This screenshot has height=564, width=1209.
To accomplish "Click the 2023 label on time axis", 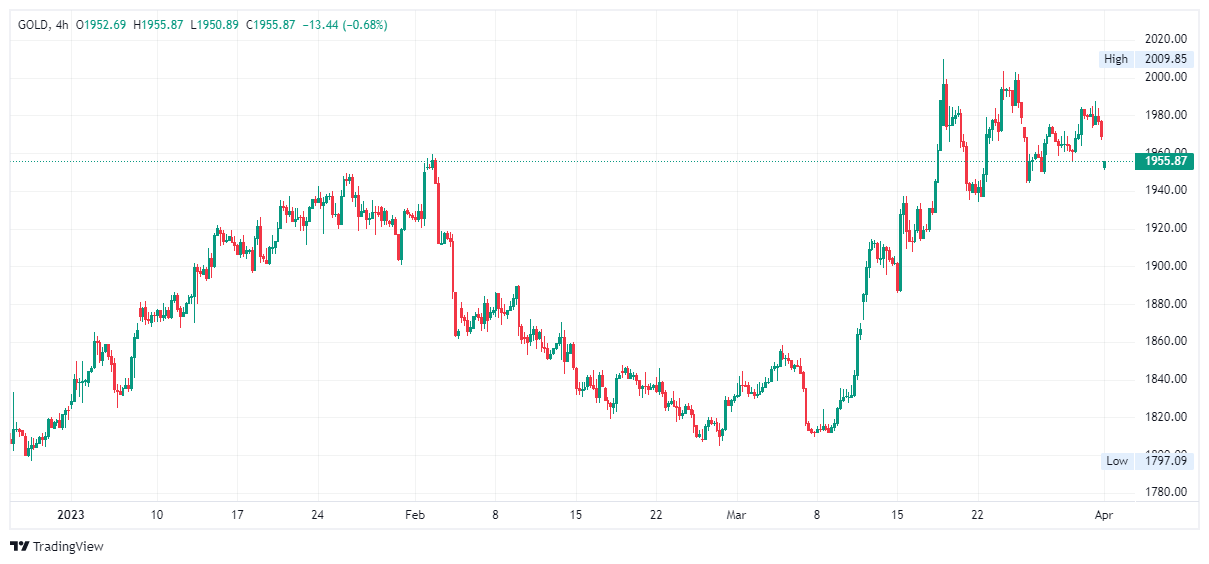I will (70, 515).
